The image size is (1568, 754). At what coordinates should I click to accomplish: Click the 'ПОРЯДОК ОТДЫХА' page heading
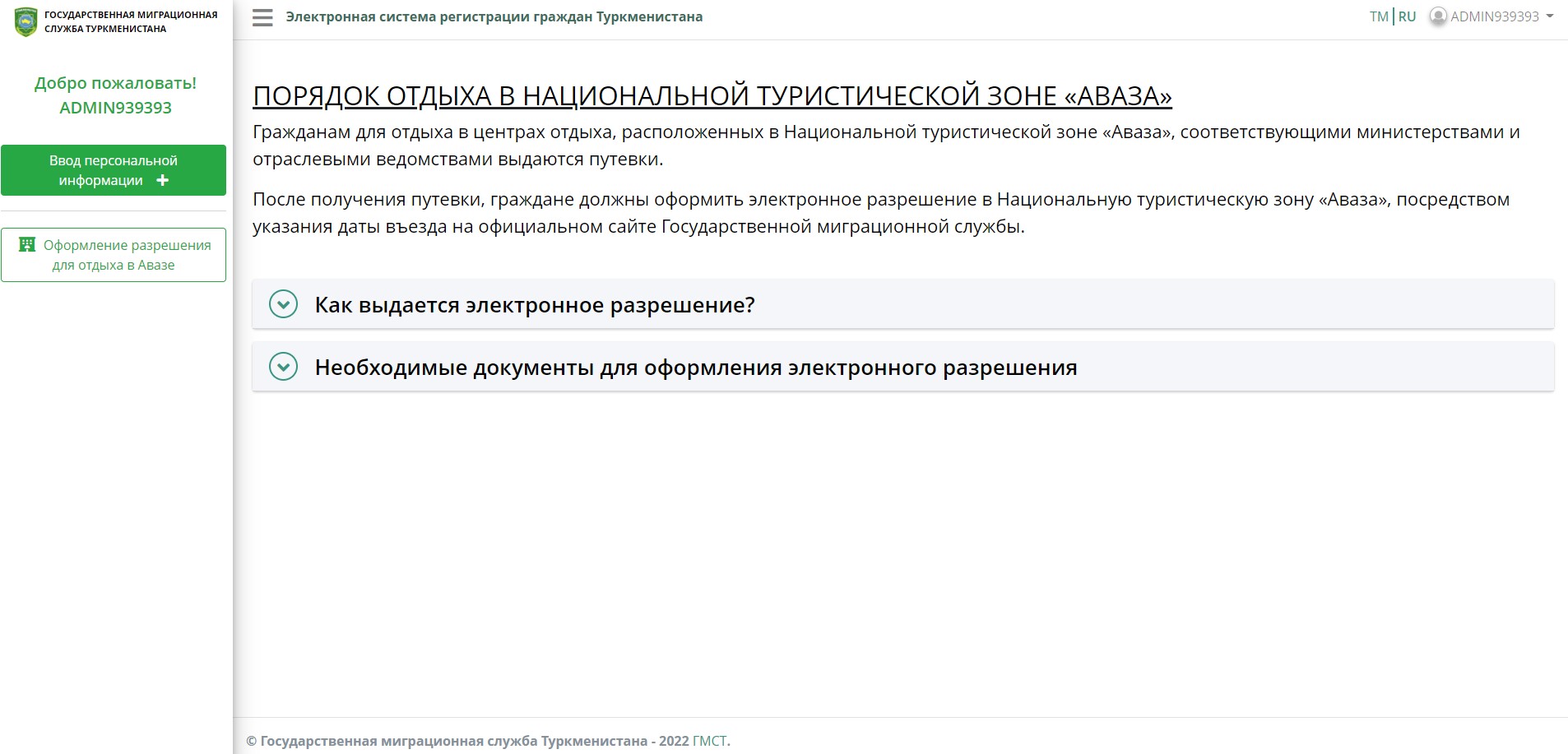712,96
